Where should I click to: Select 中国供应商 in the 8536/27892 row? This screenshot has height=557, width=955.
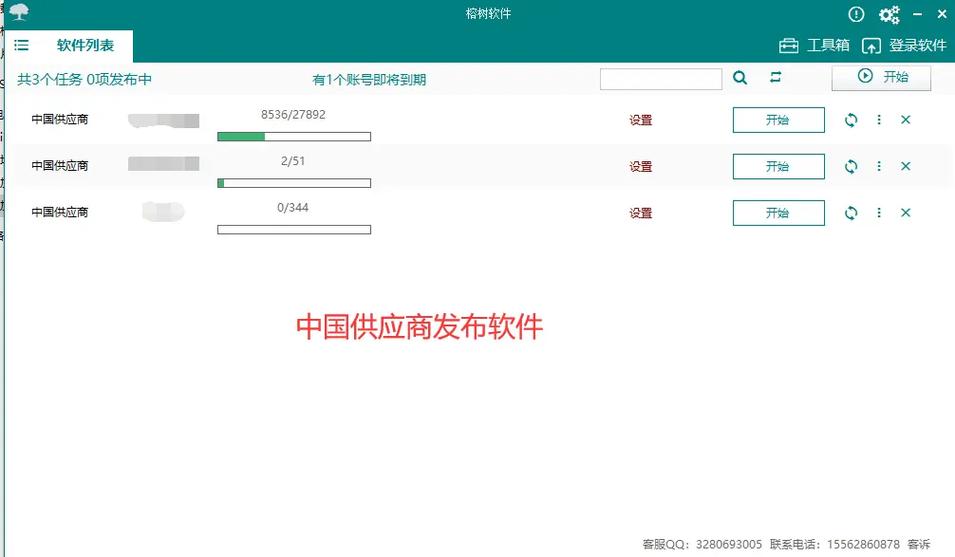[x=60, y=119]
